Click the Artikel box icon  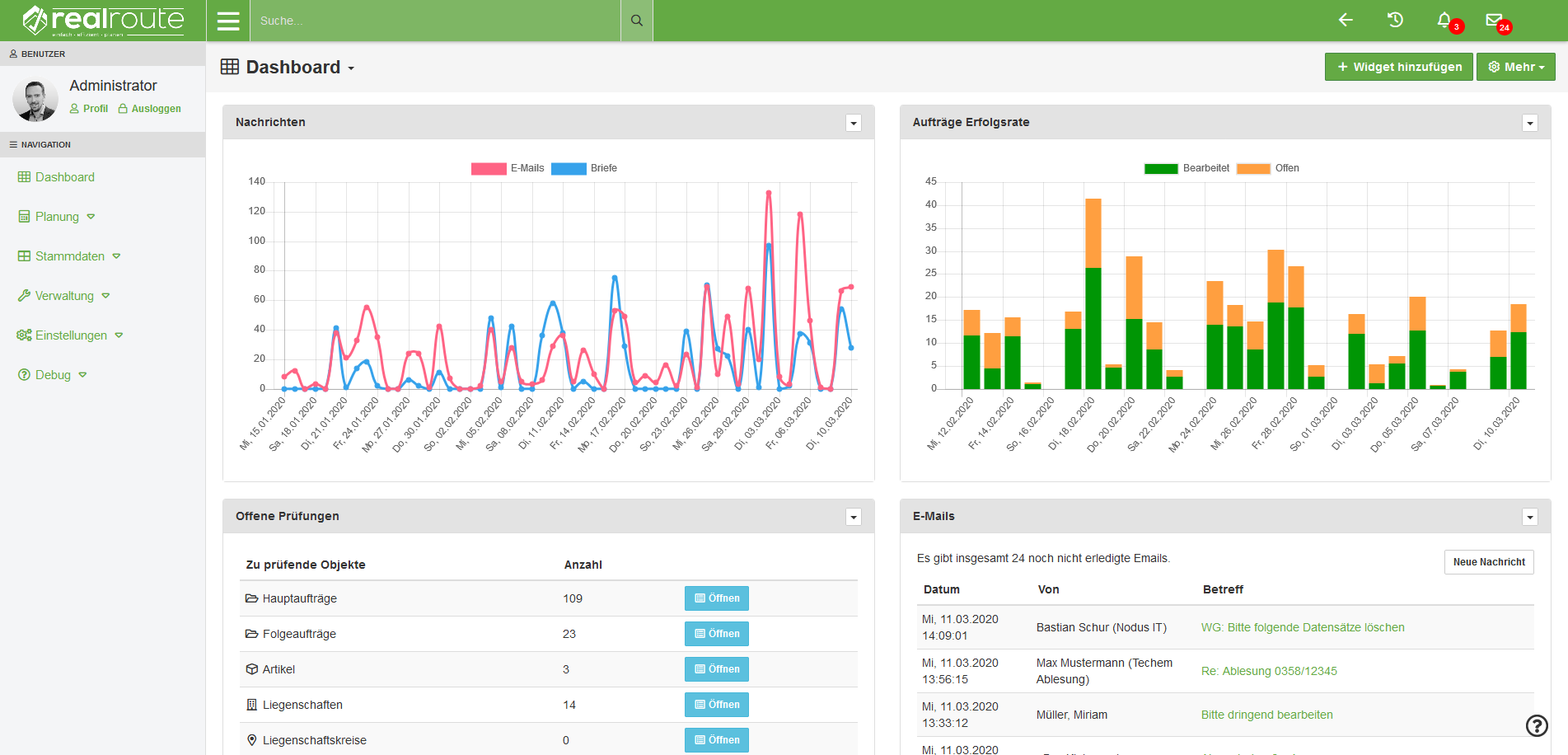click(x=252, y=669)
